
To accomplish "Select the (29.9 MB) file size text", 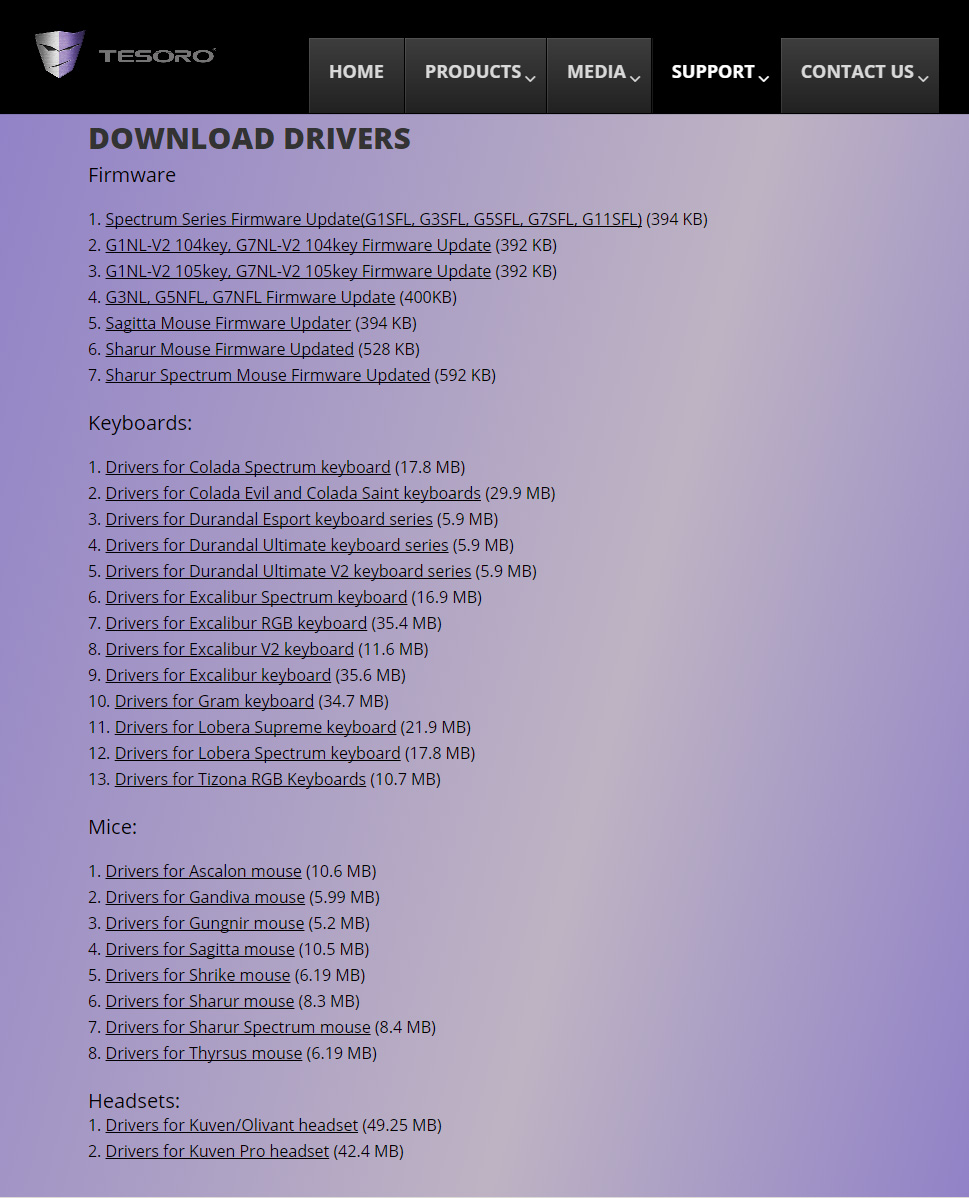I will [520, 493].
